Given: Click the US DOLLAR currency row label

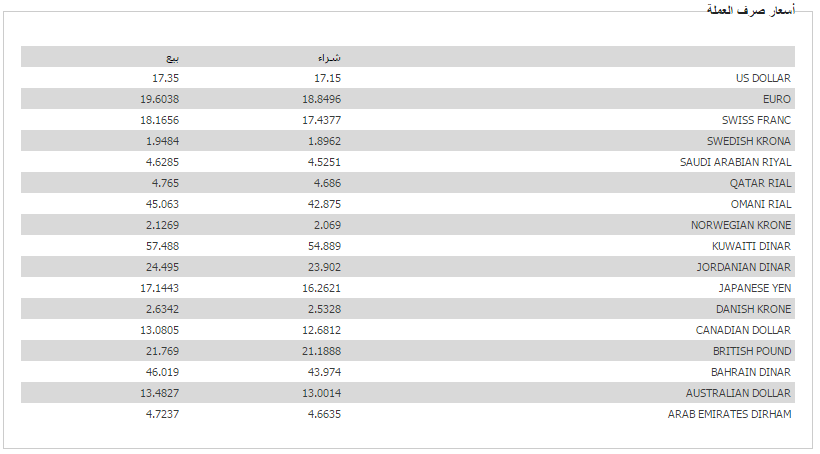Looking at the screenshot, I should [763, 78].
